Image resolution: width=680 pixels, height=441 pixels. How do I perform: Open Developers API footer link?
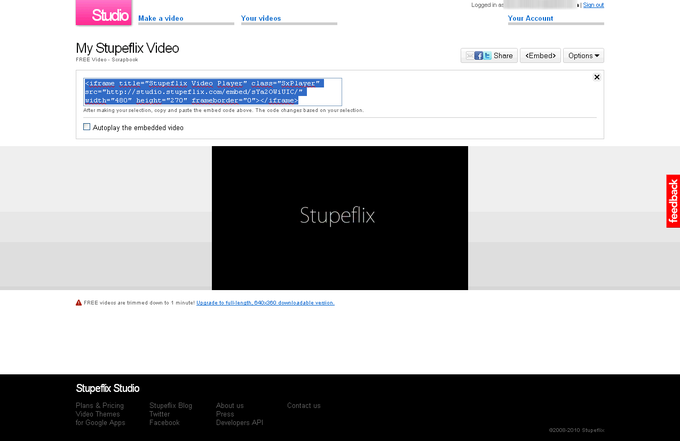pyautogui.click(x=239, y=422)
